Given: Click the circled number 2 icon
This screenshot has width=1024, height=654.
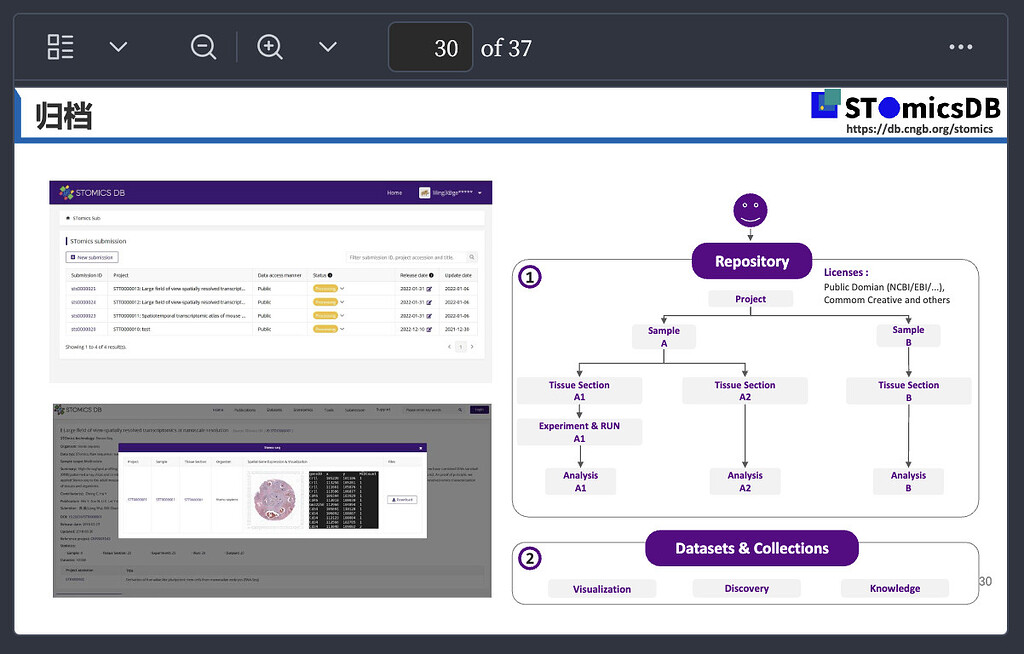Looking at the screenshot, I should (531, 560).
